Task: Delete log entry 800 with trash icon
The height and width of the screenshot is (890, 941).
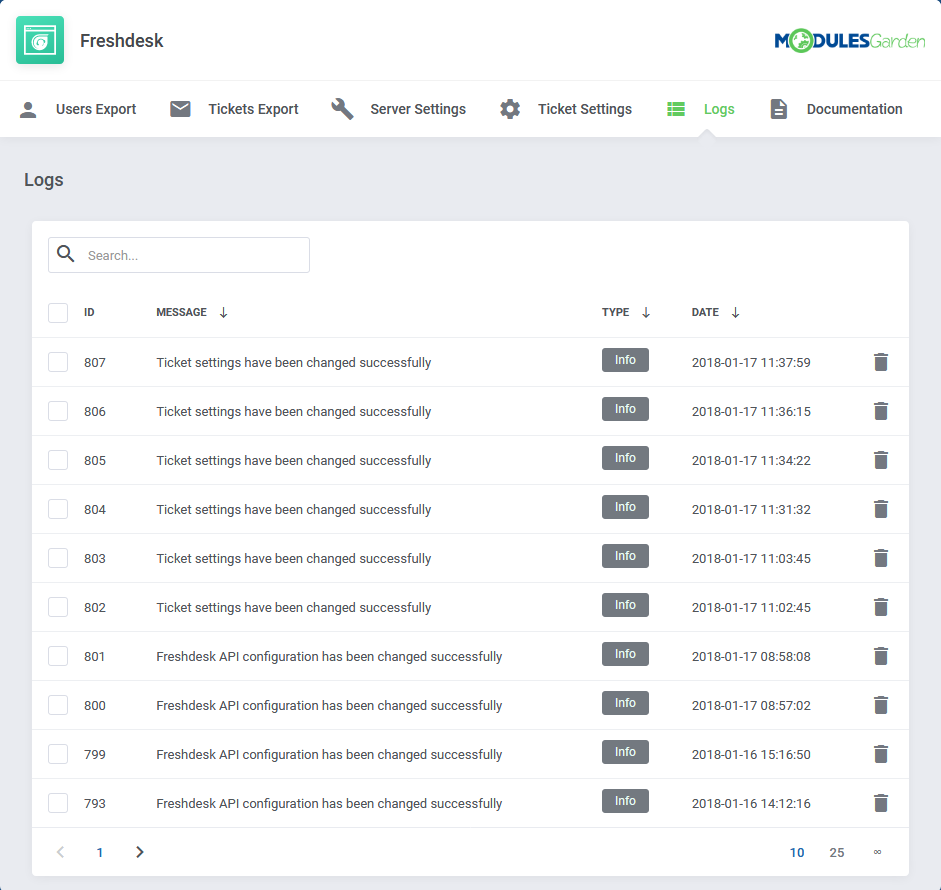Action: [880, 705]
